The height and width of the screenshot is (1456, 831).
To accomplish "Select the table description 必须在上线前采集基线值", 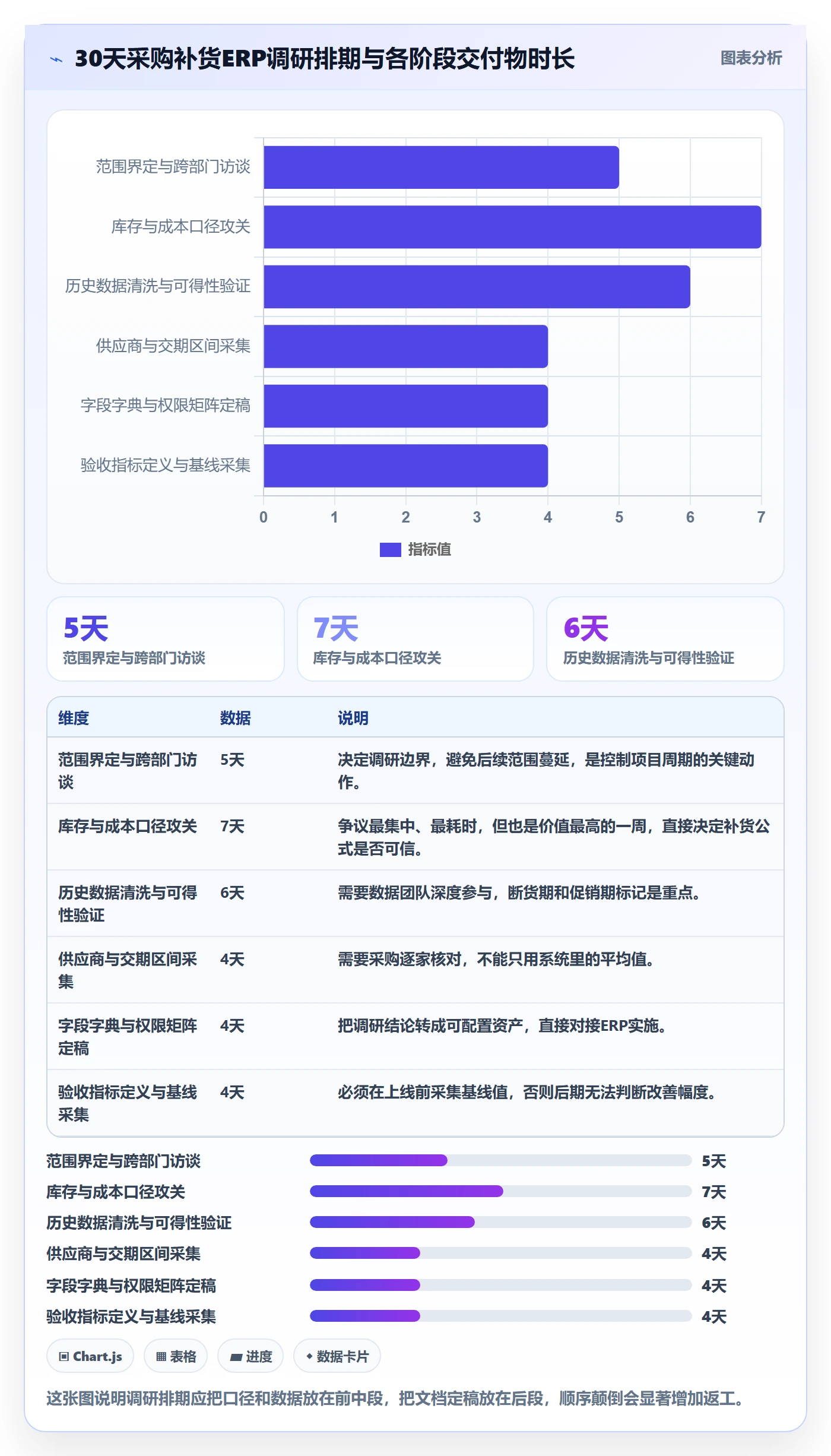I will tap(527, 1092).
